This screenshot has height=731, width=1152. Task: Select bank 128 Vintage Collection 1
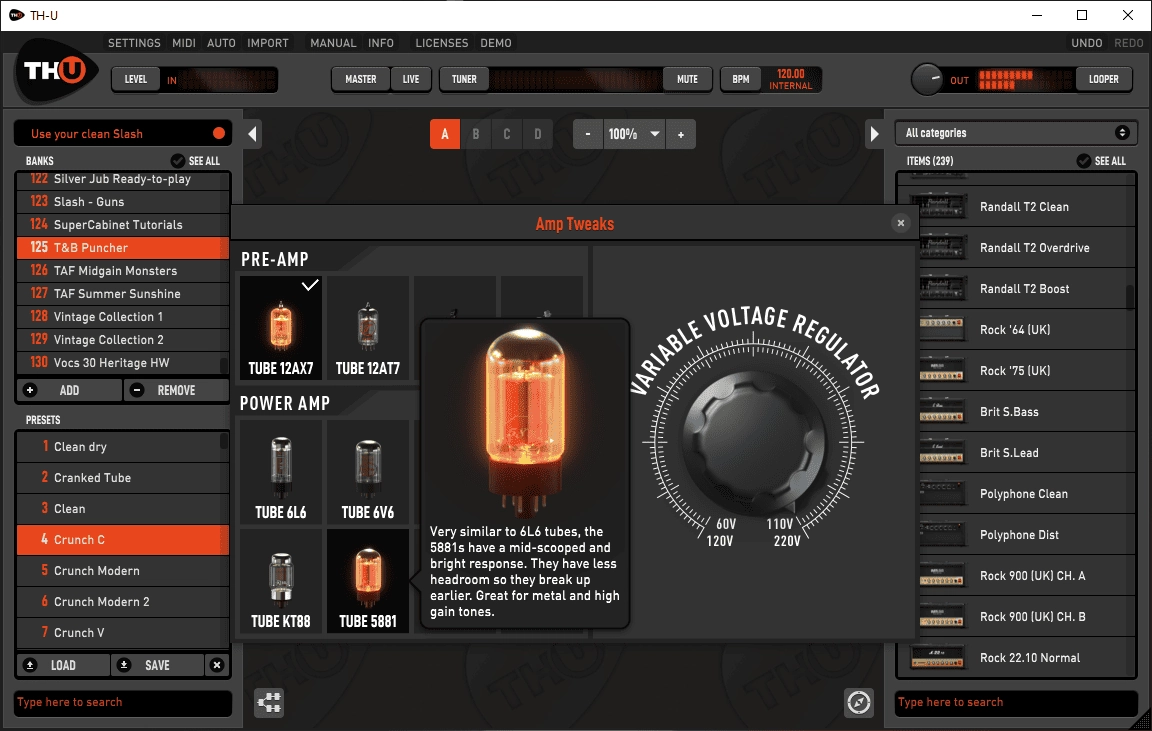(123, 317)
